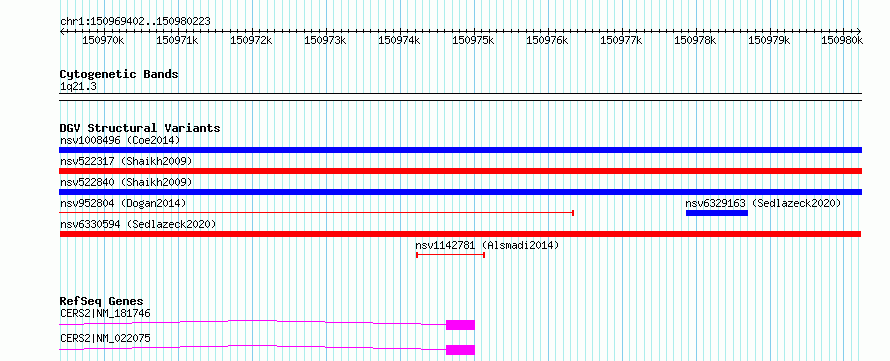This screenshot has width=890, height=361.
Task: Open variant label nsv522840 (Shaikh2009)
Action: [126, 182]
